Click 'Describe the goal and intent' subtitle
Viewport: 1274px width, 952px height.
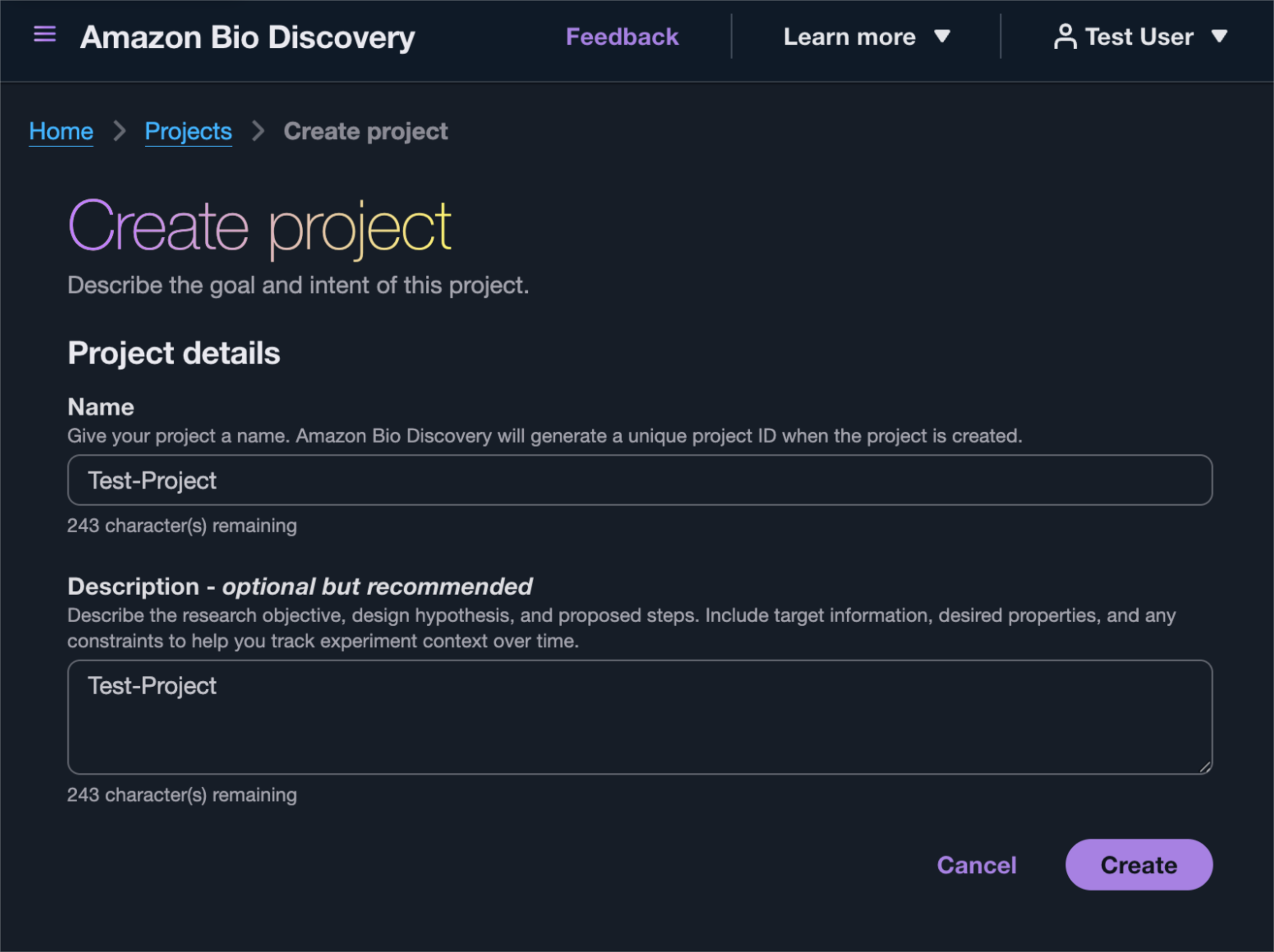tap(298, 286)
